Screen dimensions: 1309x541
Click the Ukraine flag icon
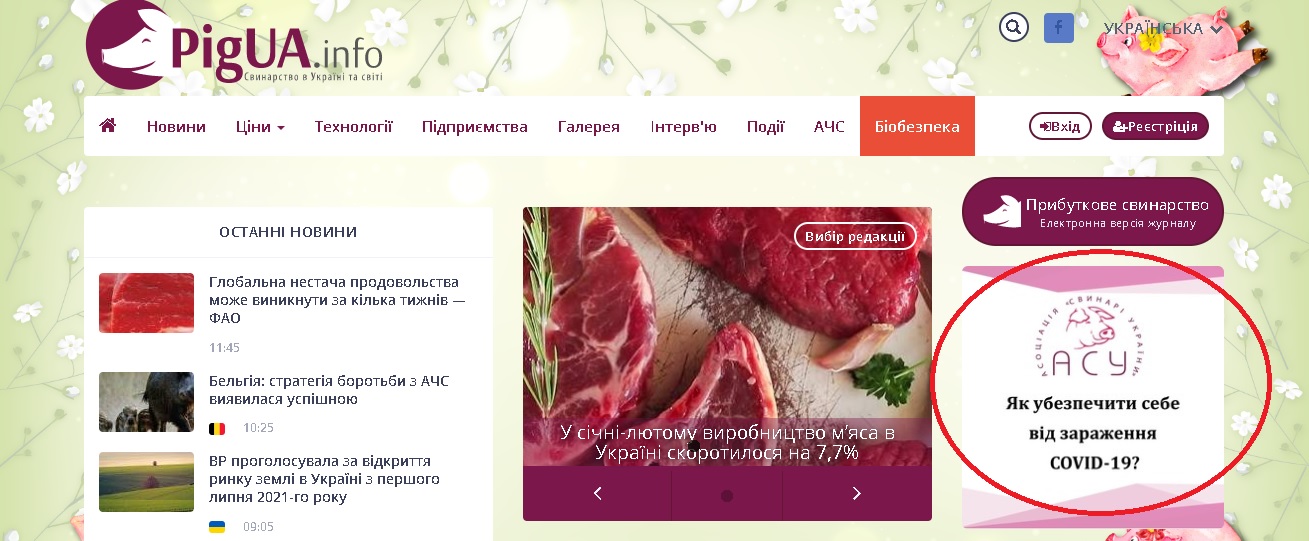tap(217, 527)
